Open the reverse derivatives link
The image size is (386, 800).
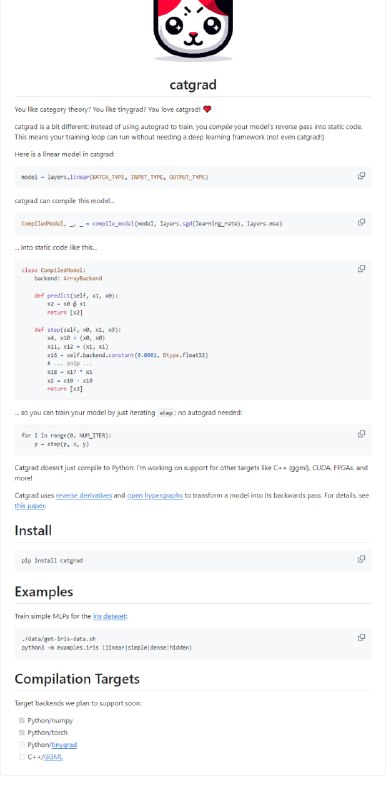84,495
